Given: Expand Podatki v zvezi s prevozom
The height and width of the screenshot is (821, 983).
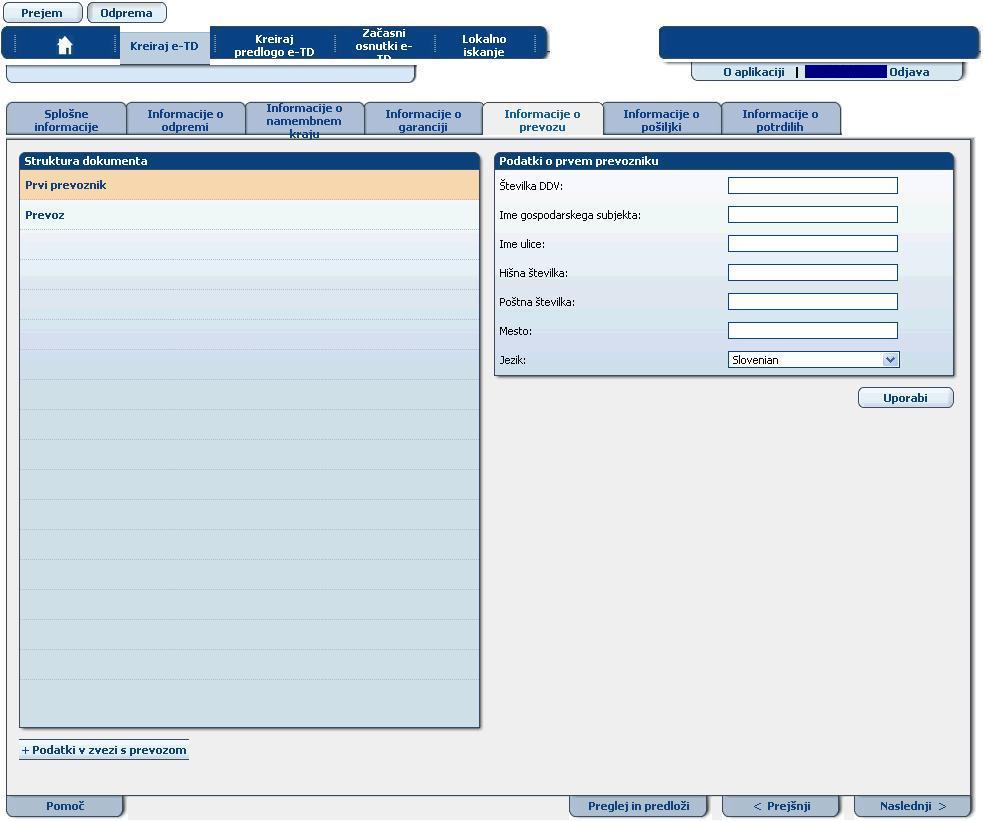Looking at the screenshot, I should (x=104, y=750).
